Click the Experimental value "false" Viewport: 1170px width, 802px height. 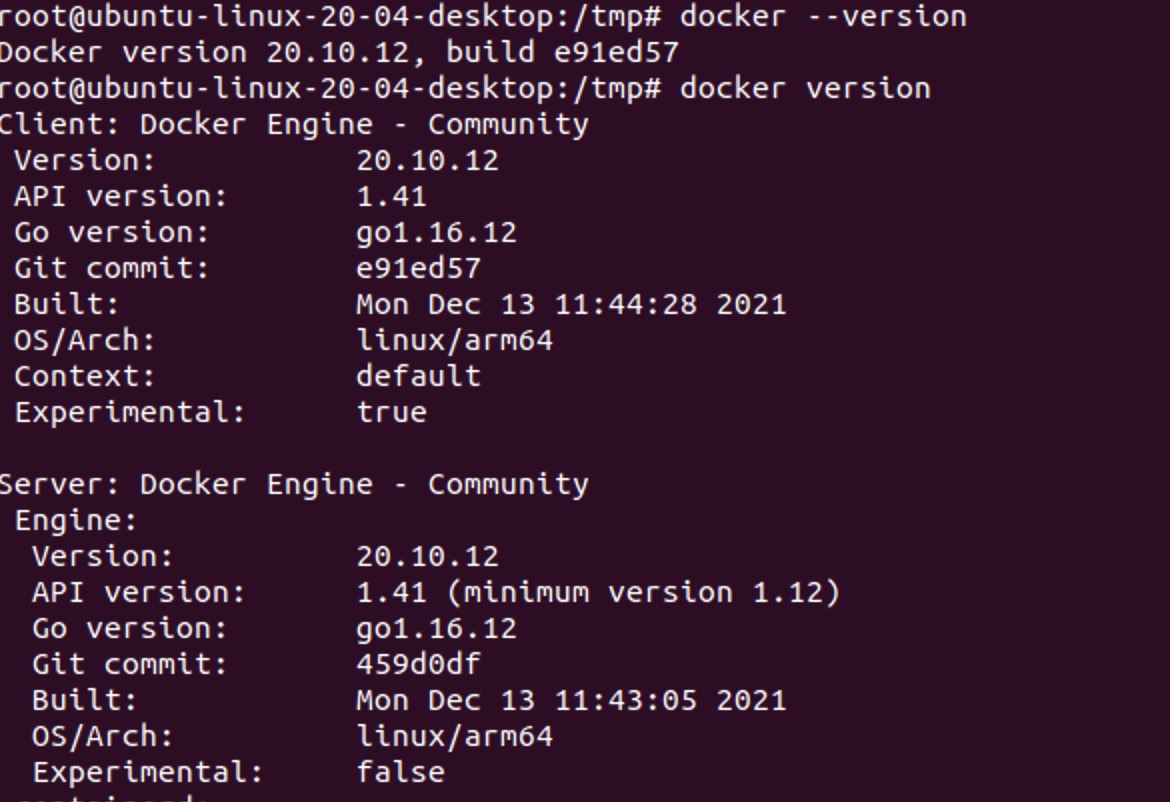tap(400, 773)
